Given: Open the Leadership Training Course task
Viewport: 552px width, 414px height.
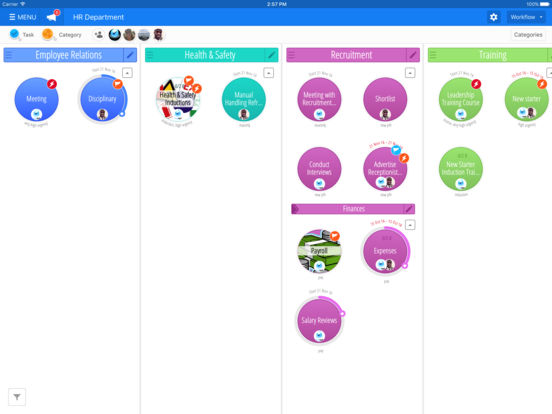Looking at the screenshot, I should pyautogui.click(x=461, y=99).
